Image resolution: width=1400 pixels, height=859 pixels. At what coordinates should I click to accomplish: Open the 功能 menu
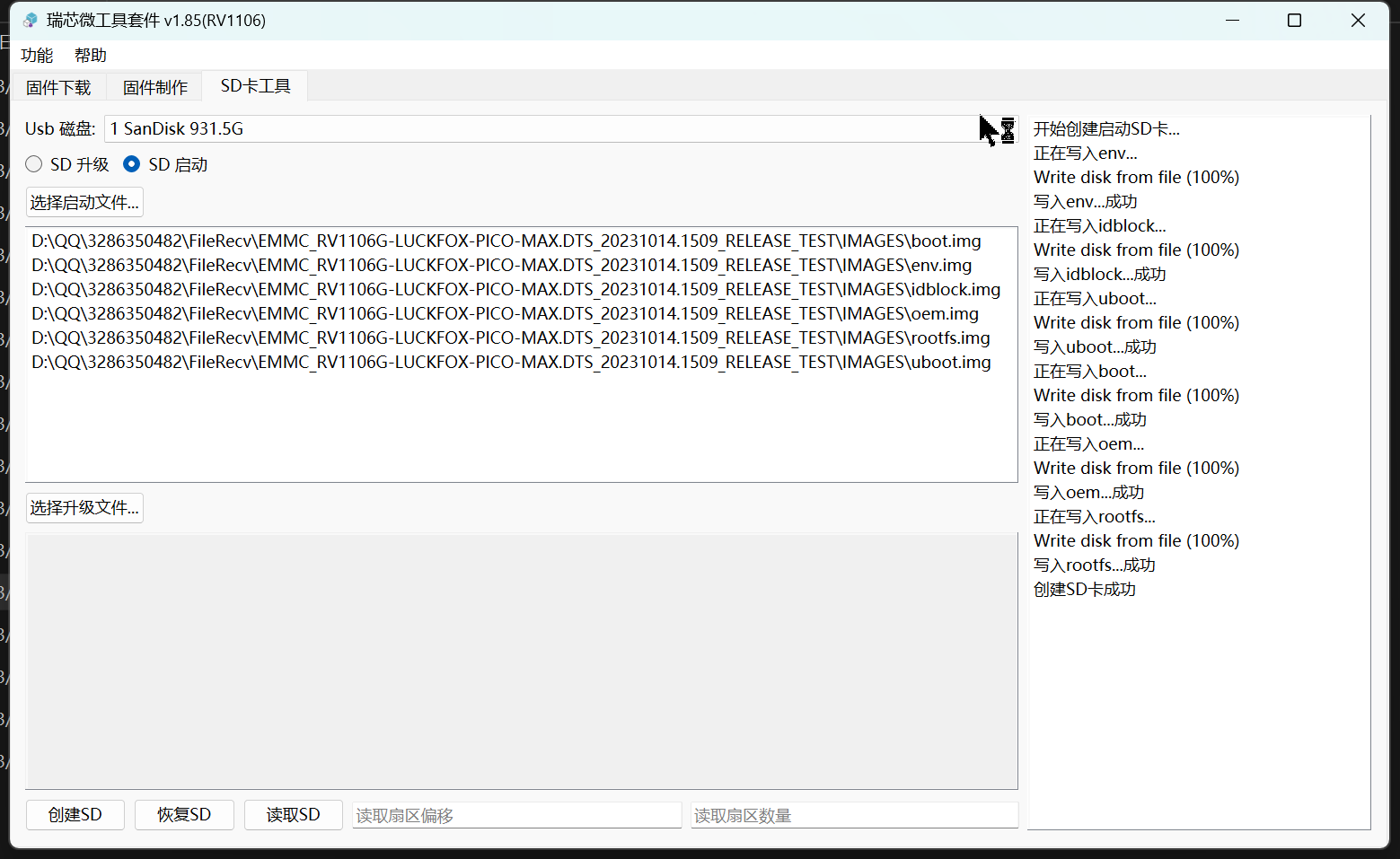click(37, 56)
